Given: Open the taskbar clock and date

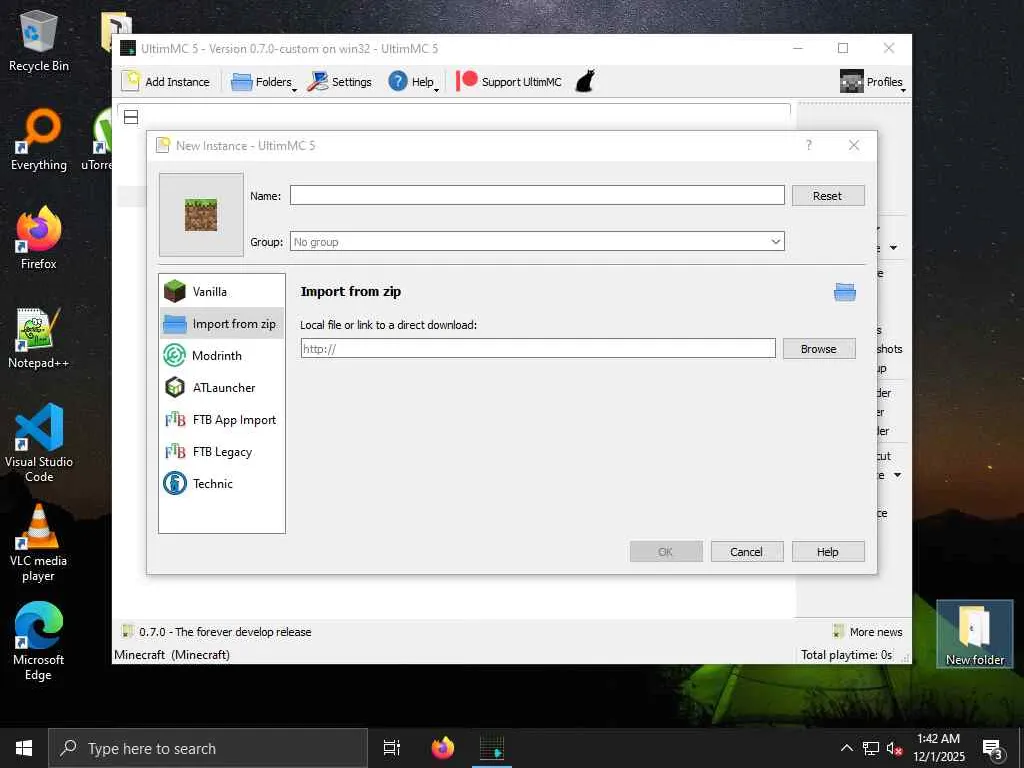Looking at the screenshot, I should tap(938, 748).
